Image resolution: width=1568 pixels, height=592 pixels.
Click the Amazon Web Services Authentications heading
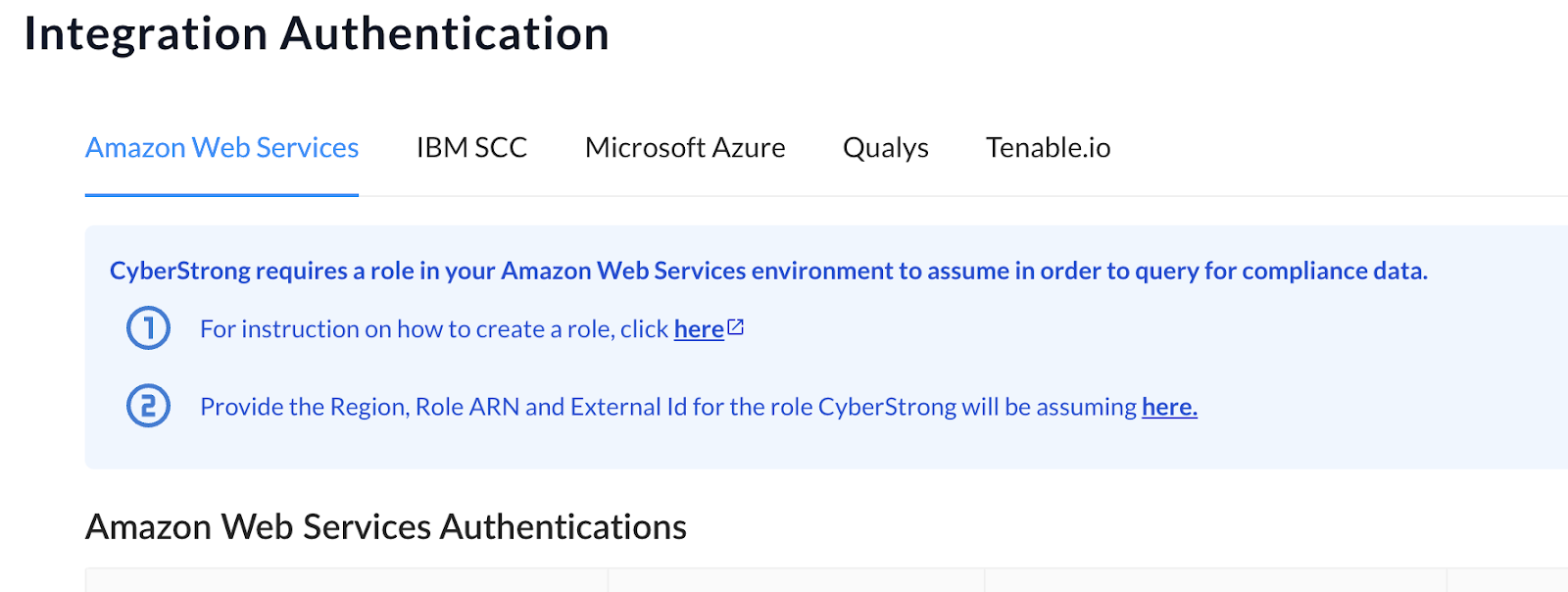pyautogui.click(x=386, y=527)
